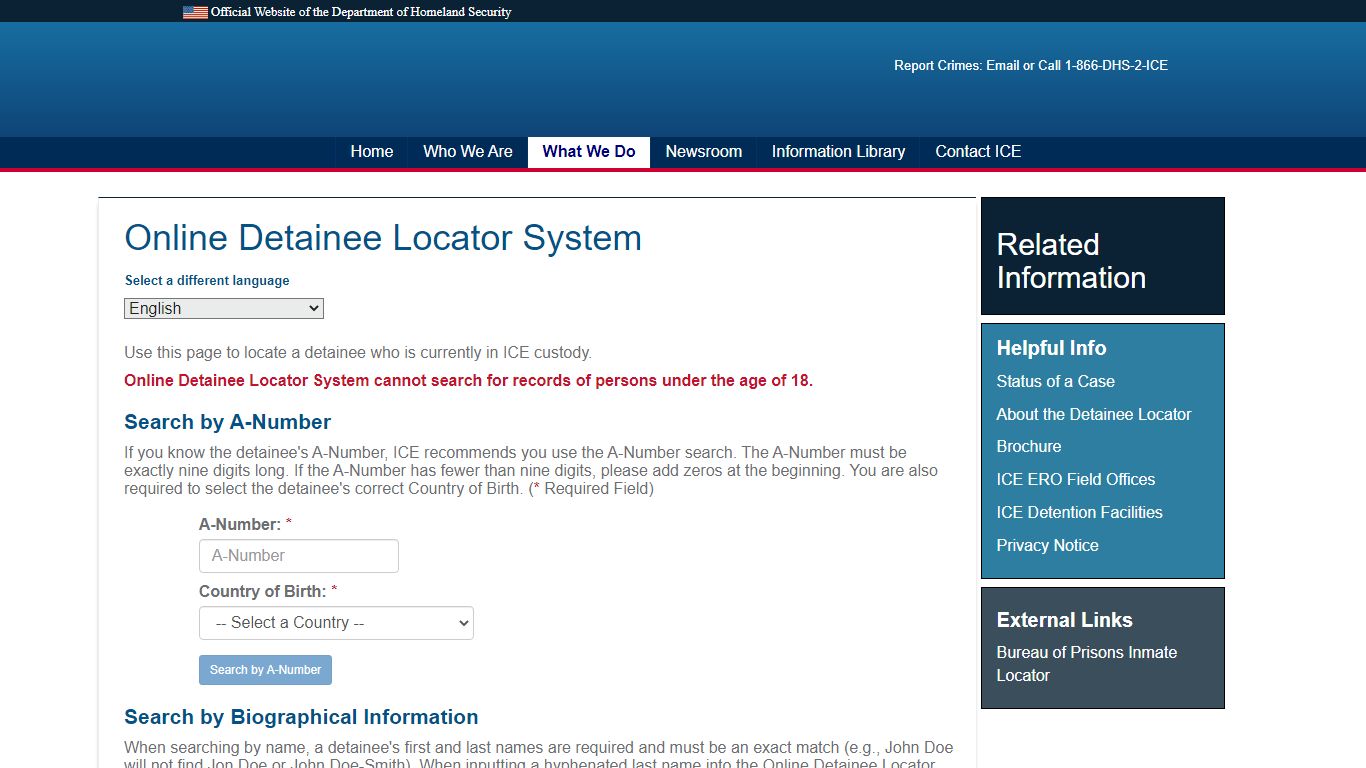Expand the Country of Birth dropdown

coord(336,623)
